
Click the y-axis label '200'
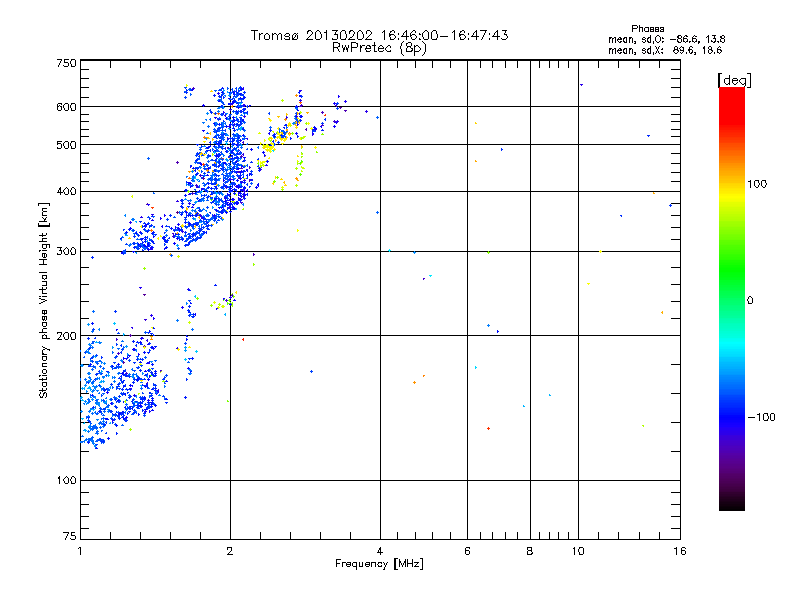(x=66, y=336)
